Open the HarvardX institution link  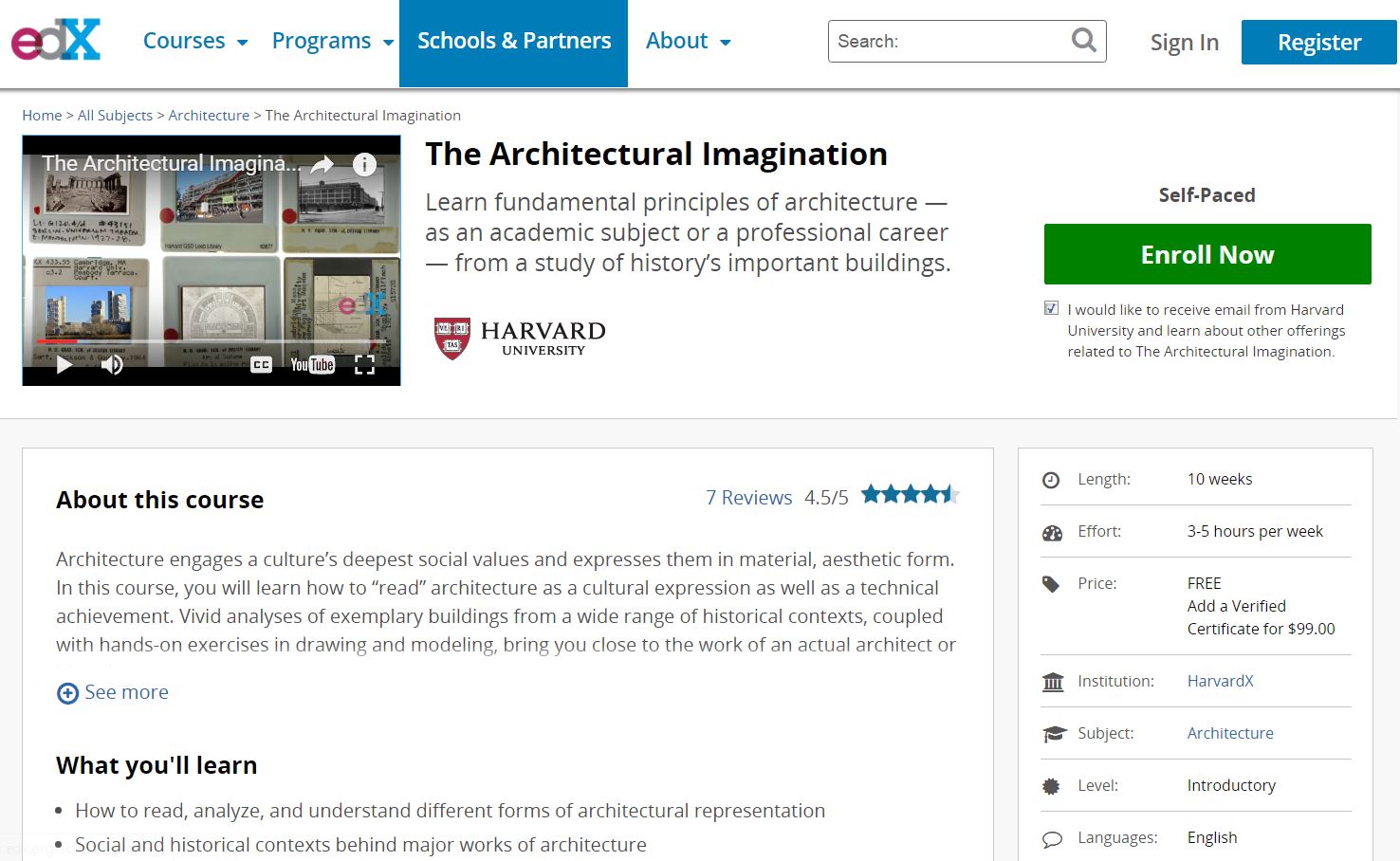(1220, 681)
